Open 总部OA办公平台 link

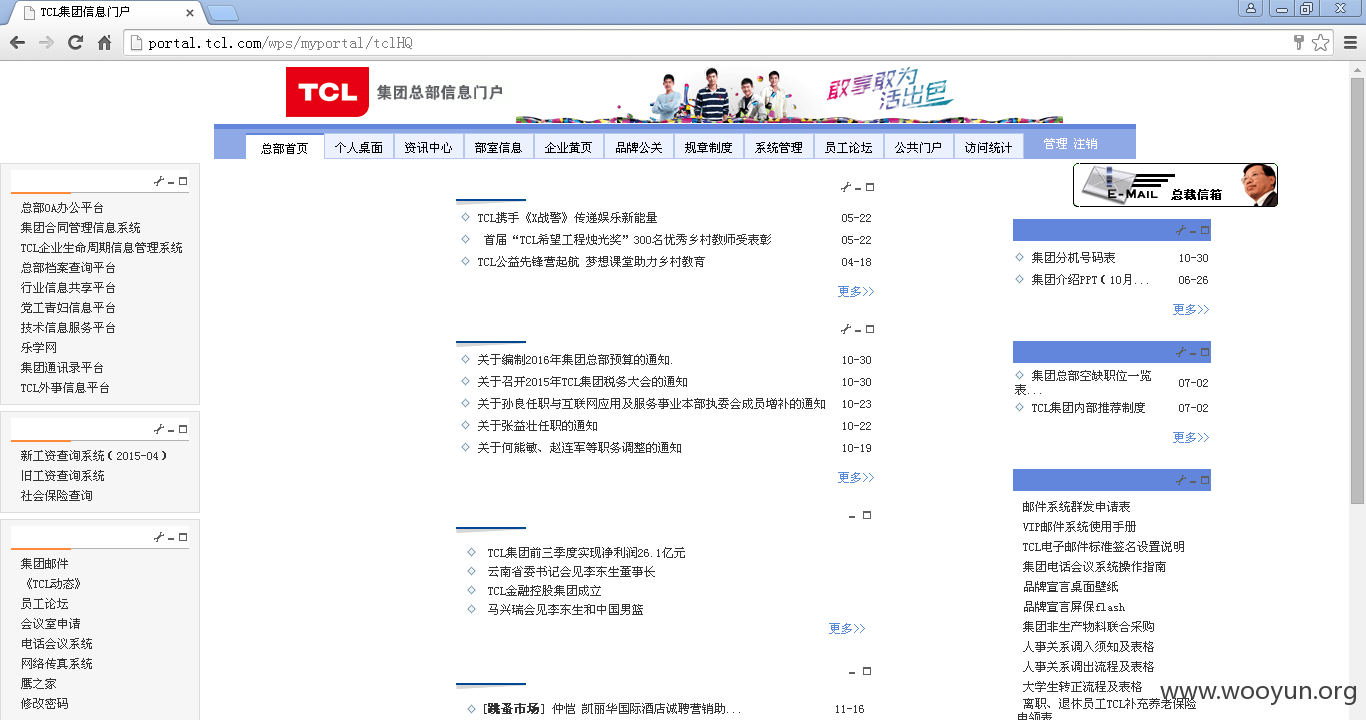pos(62,208)
